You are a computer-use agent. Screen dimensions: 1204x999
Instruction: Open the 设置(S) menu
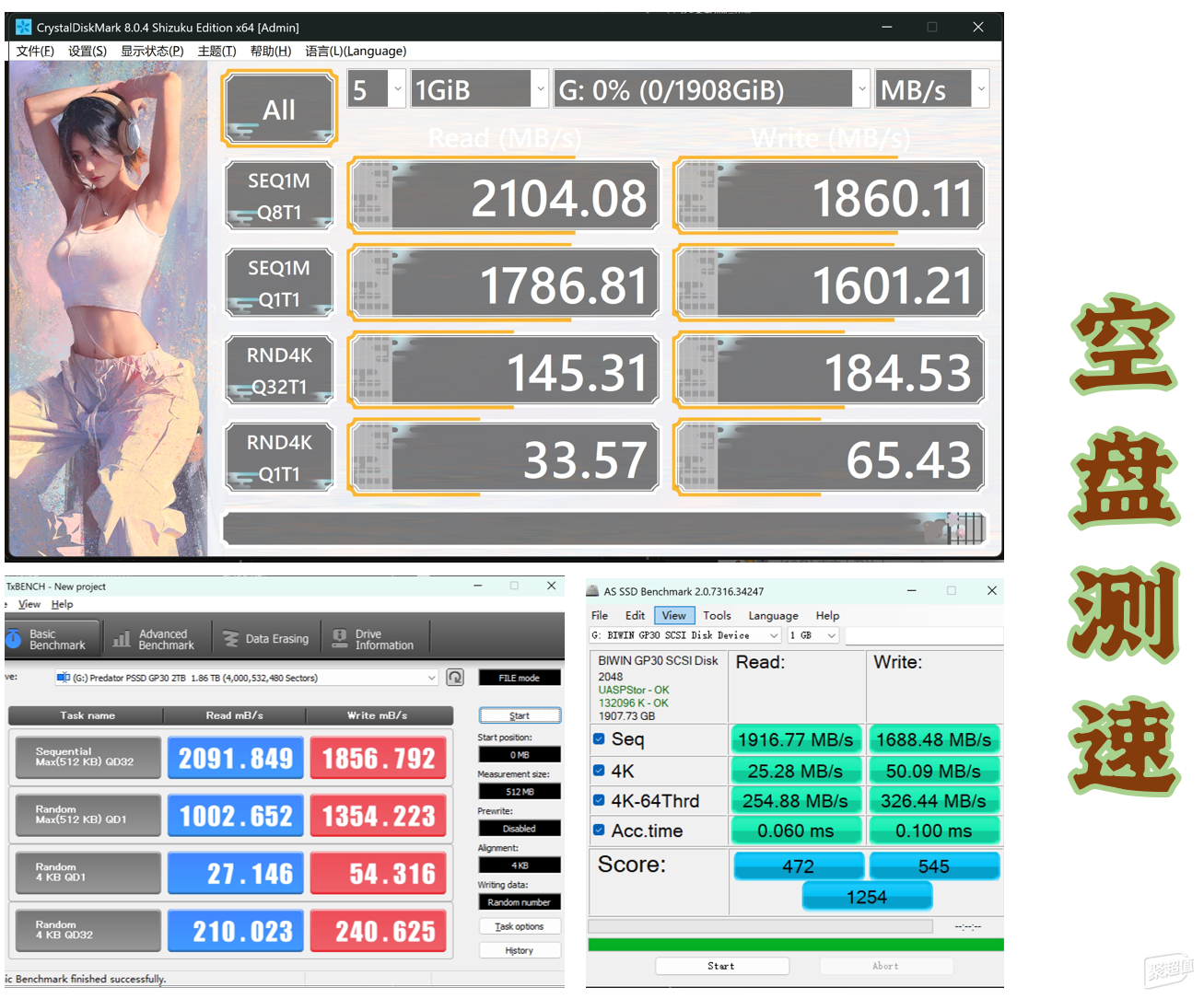[x=88, y=52]
